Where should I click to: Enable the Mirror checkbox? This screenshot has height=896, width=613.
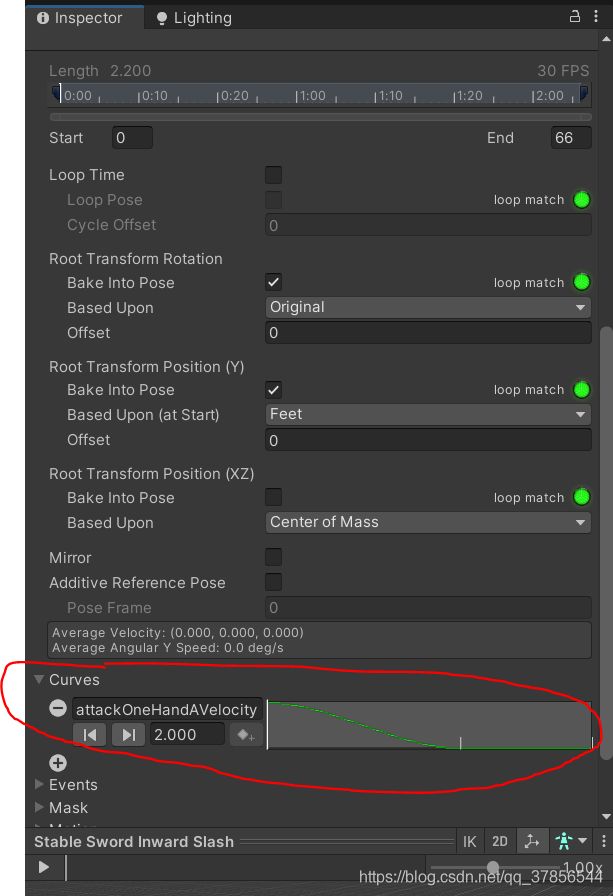tap(273, 557)
